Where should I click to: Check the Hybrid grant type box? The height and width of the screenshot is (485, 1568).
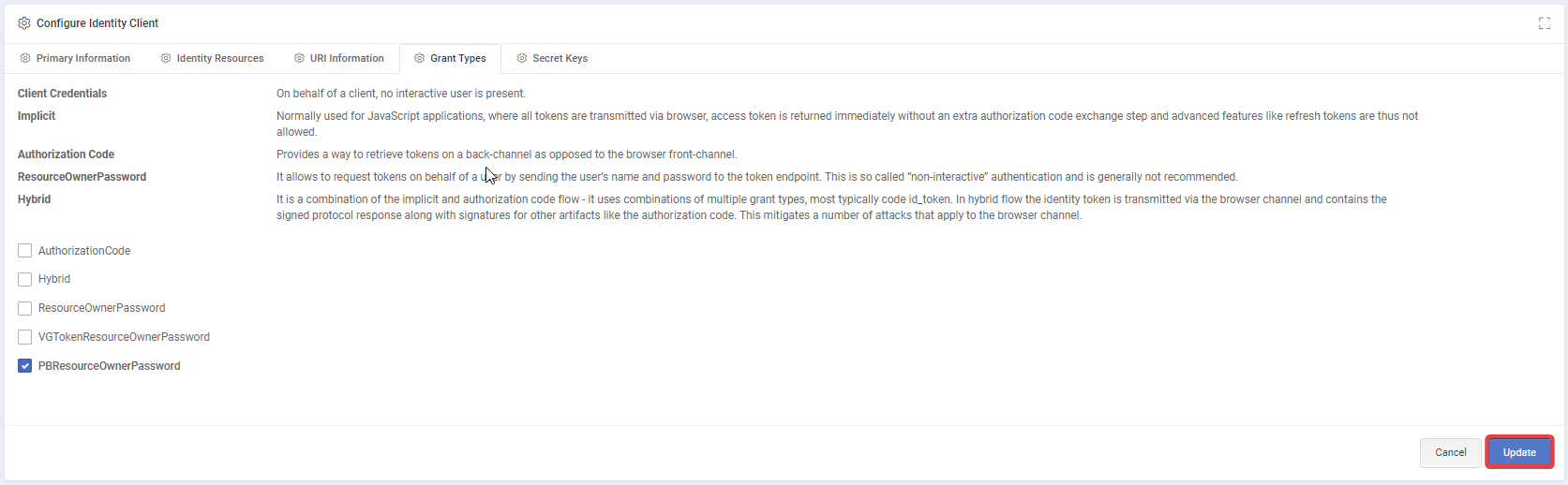[25, 279]
